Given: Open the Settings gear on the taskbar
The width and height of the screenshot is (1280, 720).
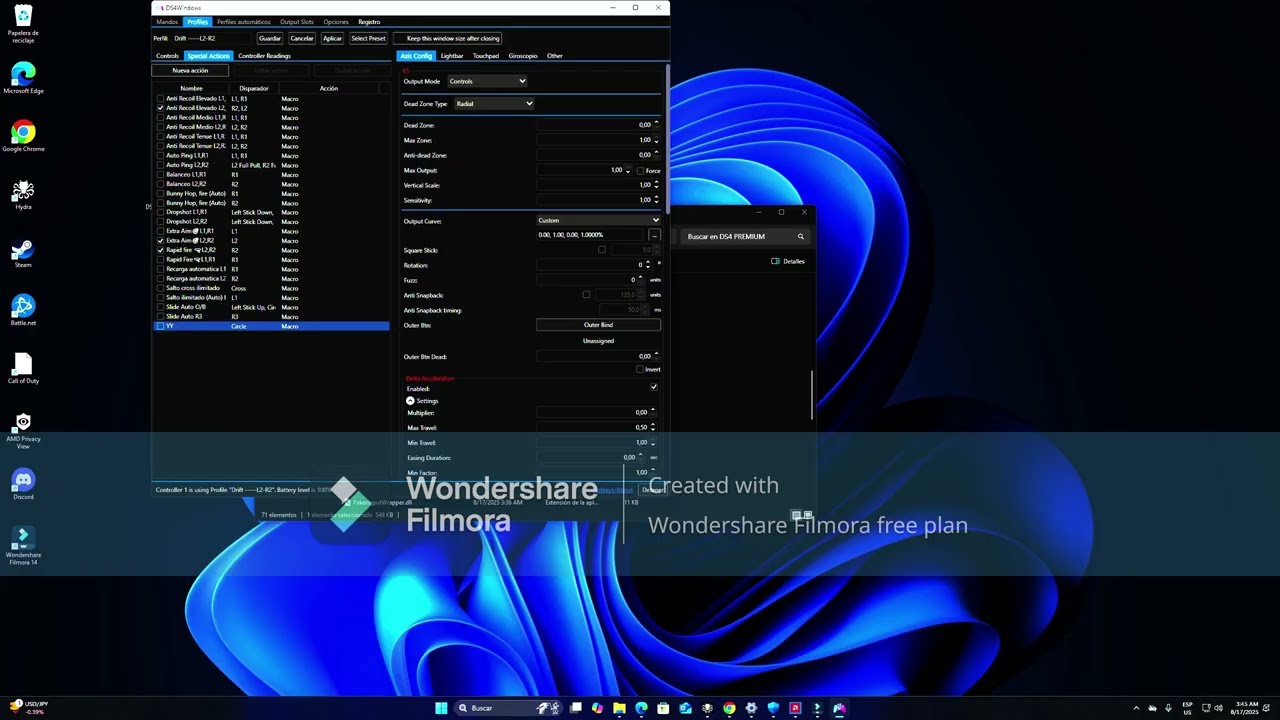Looking at the screenshot, I should coord(751,708).
